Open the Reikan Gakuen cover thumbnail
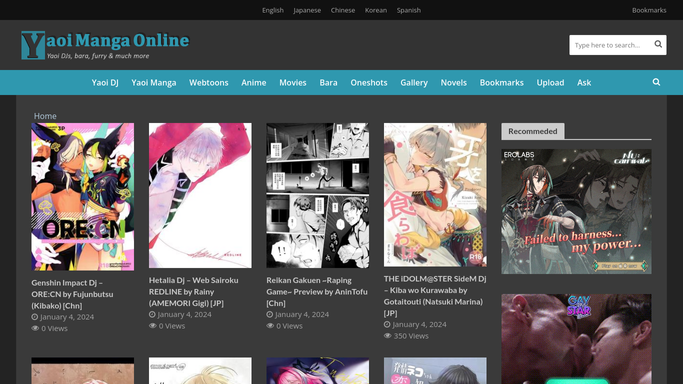The image size is (683, 384). (318, 195)
